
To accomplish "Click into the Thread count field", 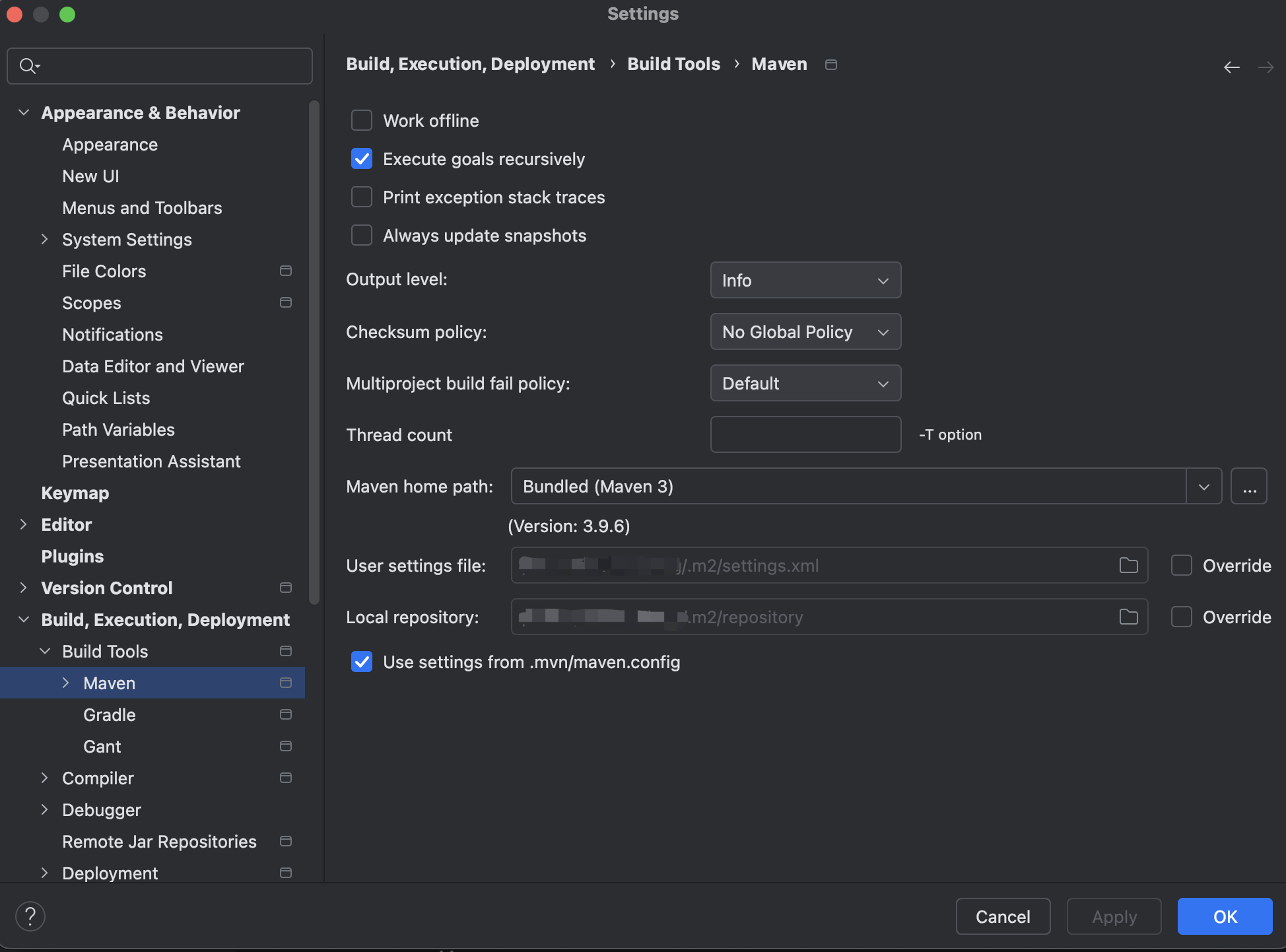I will (x=805, y=434).
